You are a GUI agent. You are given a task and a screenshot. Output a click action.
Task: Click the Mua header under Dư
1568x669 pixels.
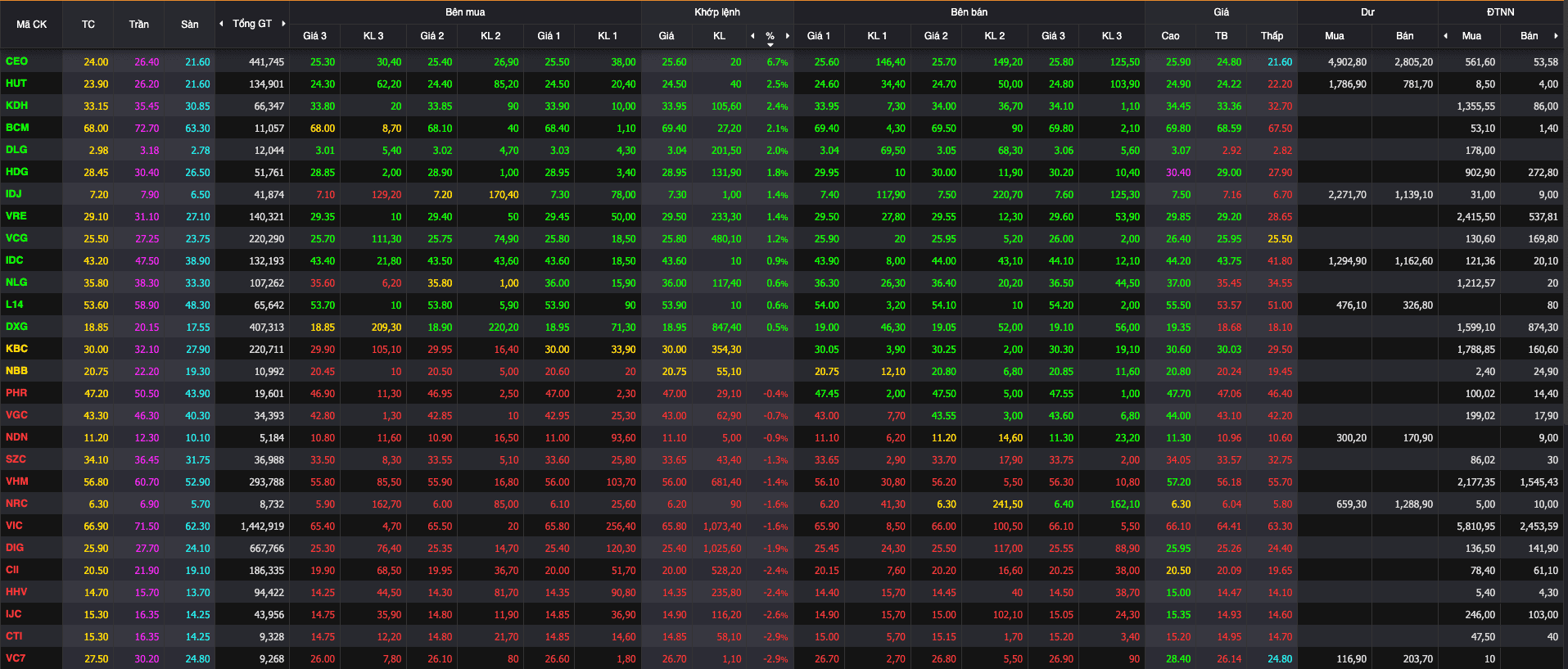tap(1335, 36)
